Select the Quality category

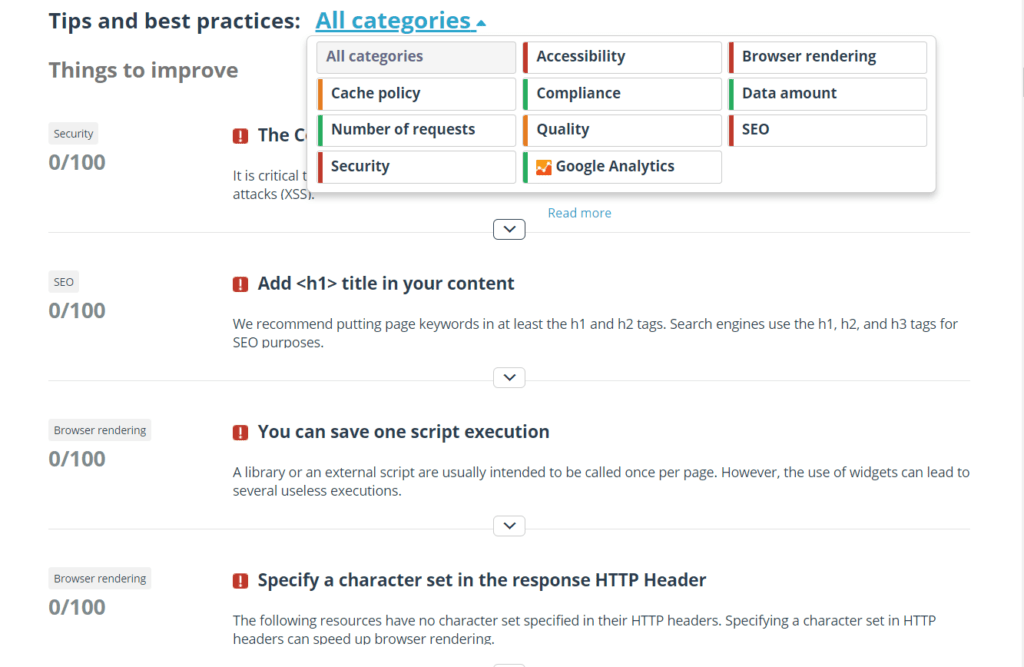(x=622, y=130)
